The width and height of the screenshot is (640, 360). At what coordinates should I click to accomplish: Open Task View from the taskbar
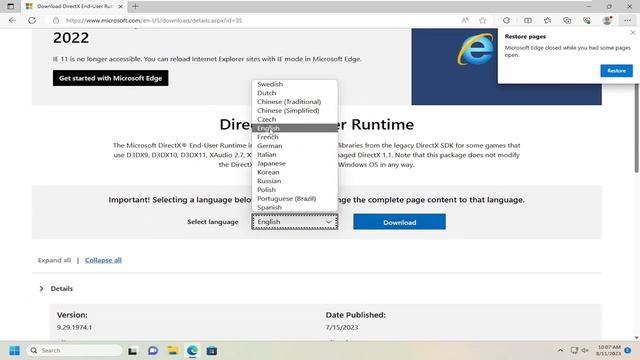coord(132,351)
